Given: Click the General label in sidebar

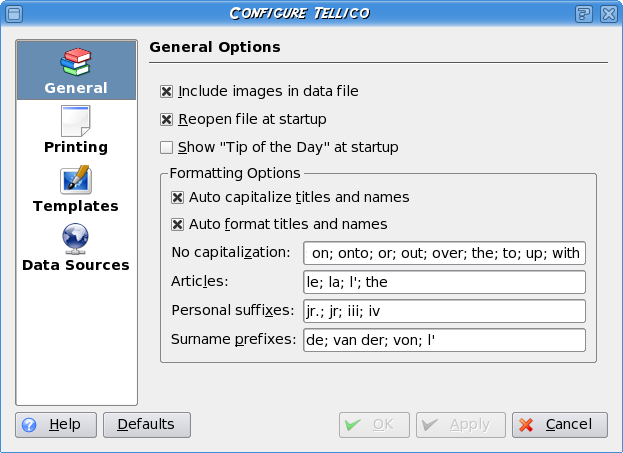Looking at the screenshot, I should click(76, 88).
